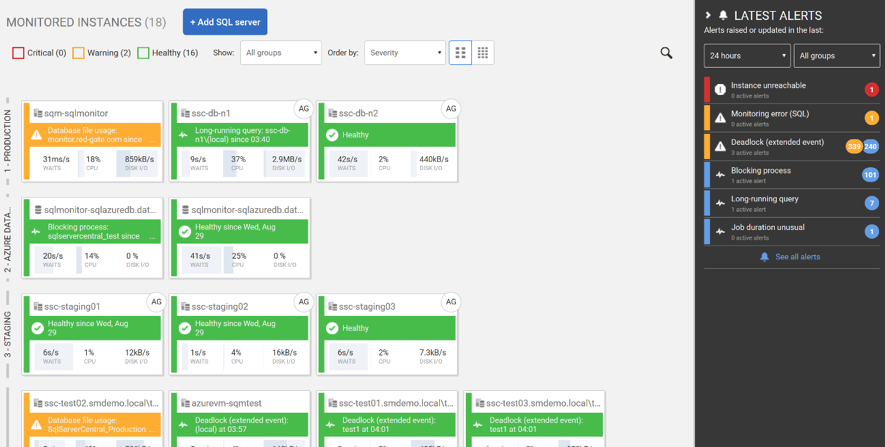Click the Blocking process status on sqlmonitor-sqlazuredb
The height and width of the screenshot is (447, 885).
95,231
